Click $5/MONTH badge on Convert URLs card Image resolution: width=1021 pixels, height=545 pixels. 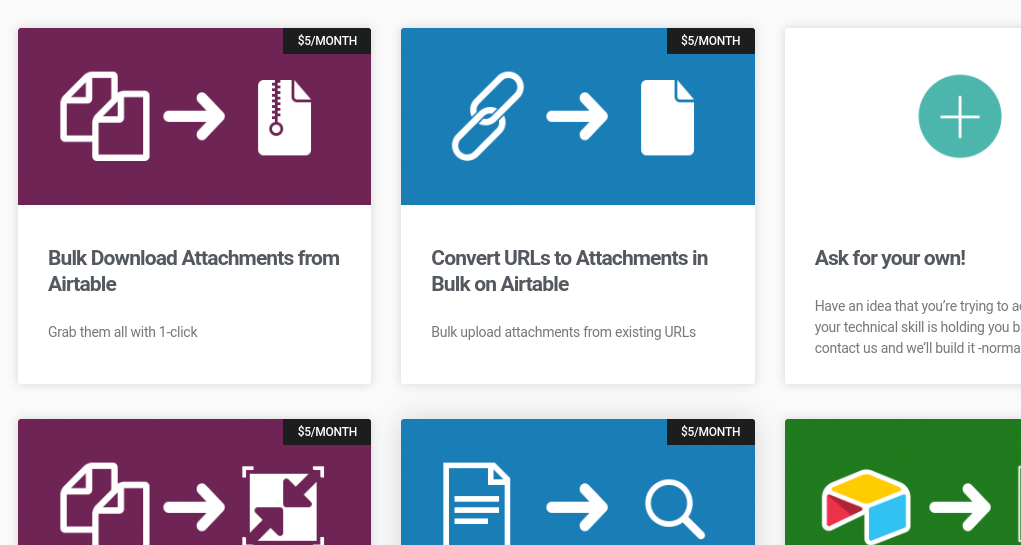(710, 41)
